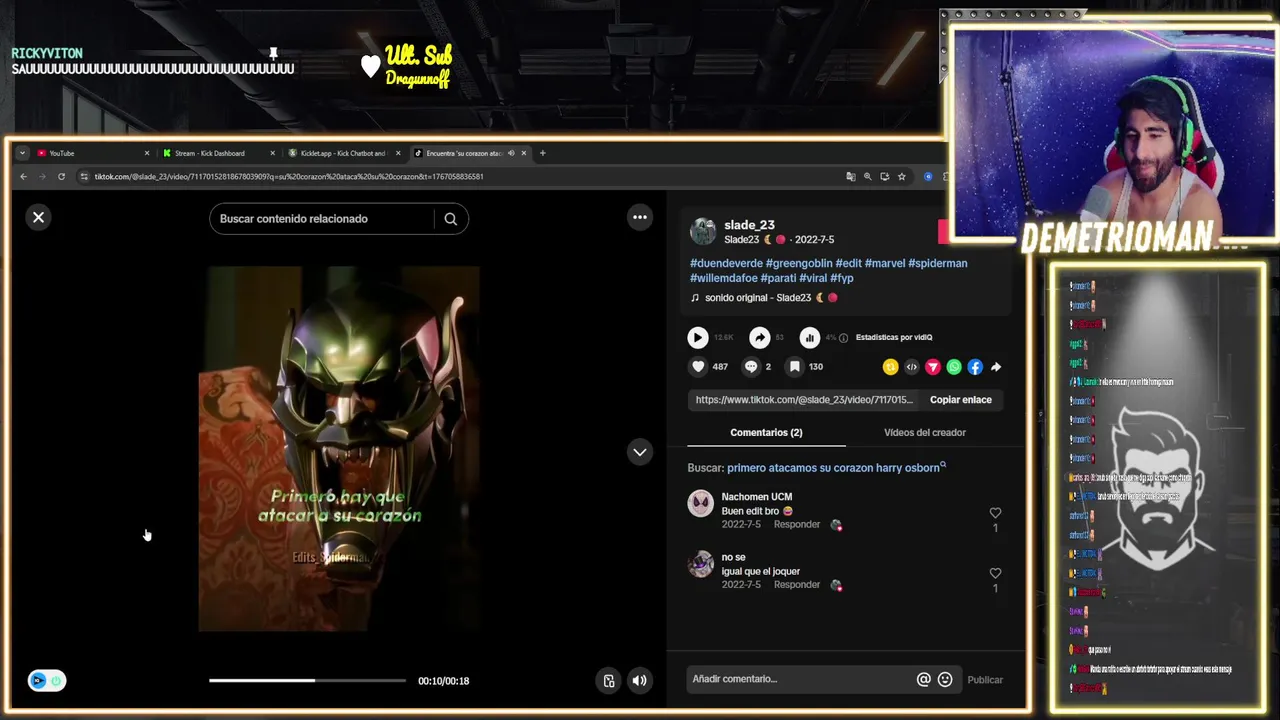1280x720 pixels.
Task: Open the emoji picker in comment box
Action: tap(945, 679)
